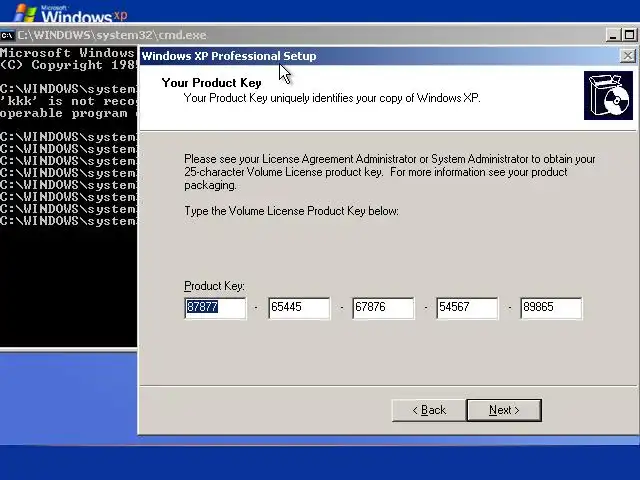Click the Windows XP logo at top

coord(71,13)
